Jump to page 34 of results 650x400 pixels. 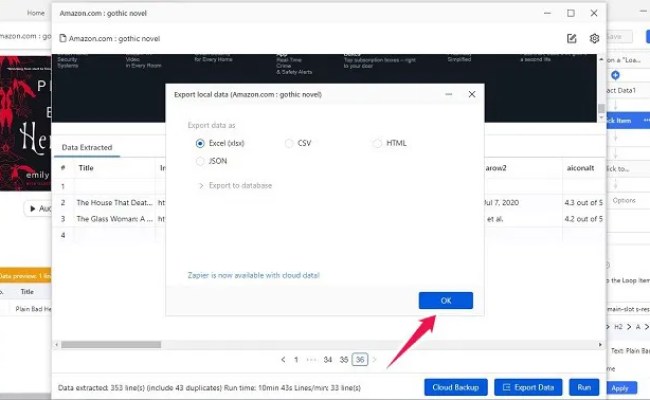[327, 359]
